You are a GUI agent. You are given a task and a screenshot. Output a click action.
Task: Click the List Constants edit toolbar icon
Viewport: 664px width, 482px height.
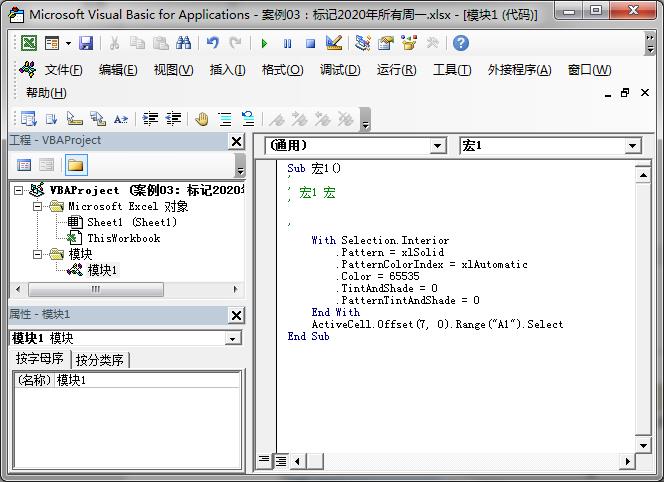click(52, 119)
